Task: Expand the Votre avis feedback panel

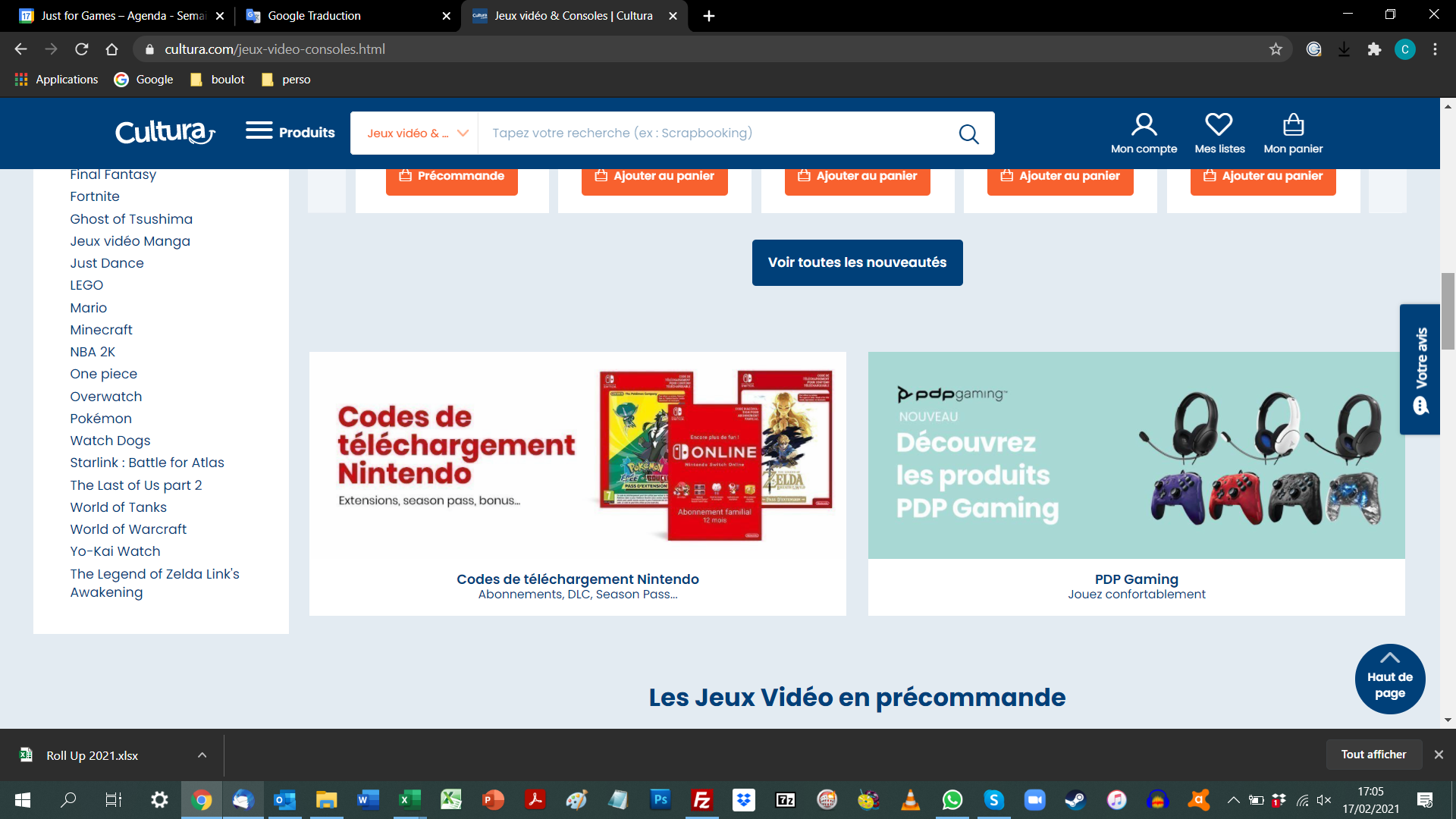Action: click(x=1420, y=369)
